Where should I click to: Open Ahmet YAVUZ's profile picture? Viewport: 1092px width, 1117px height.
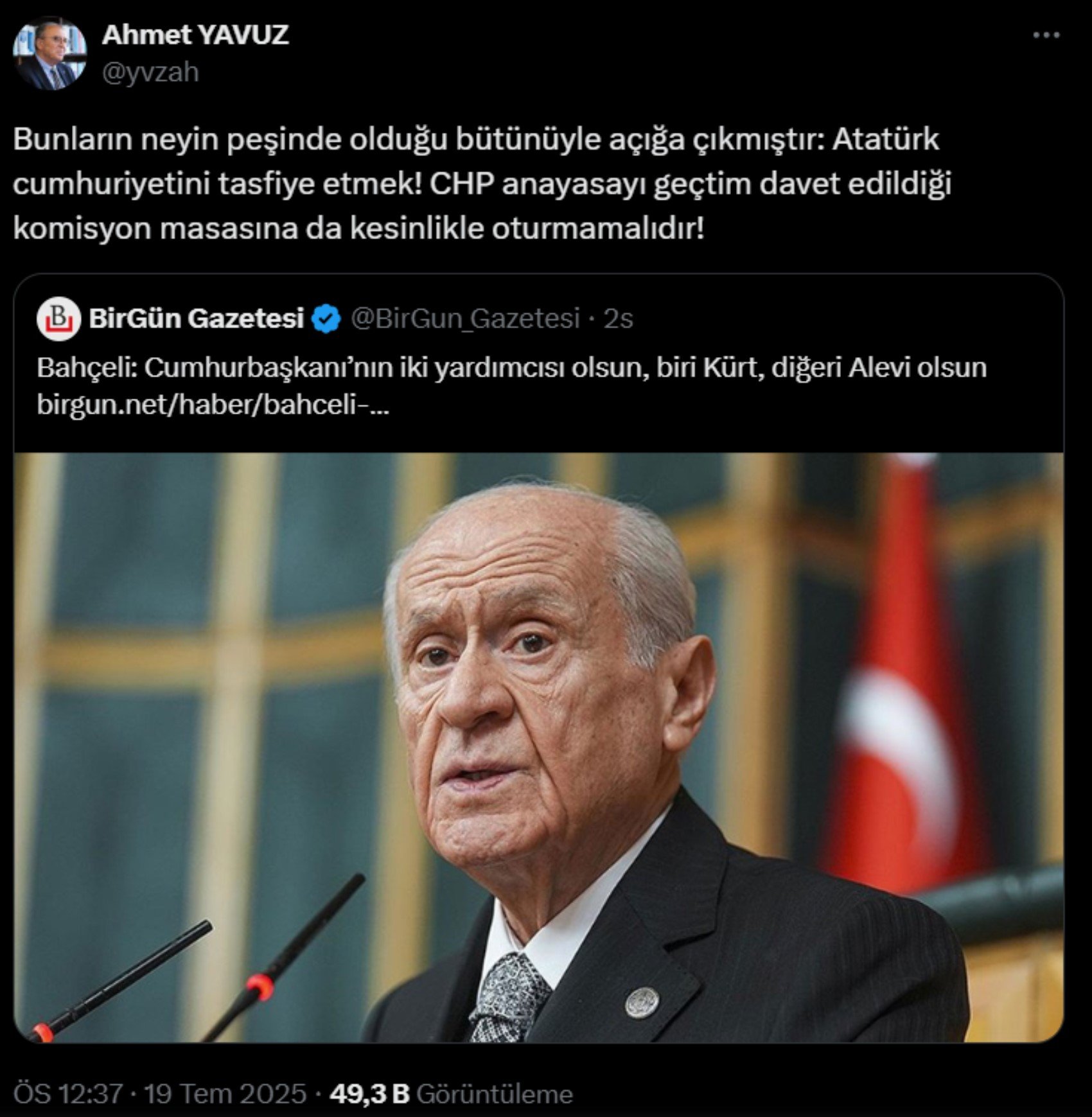tap(49, 53)
